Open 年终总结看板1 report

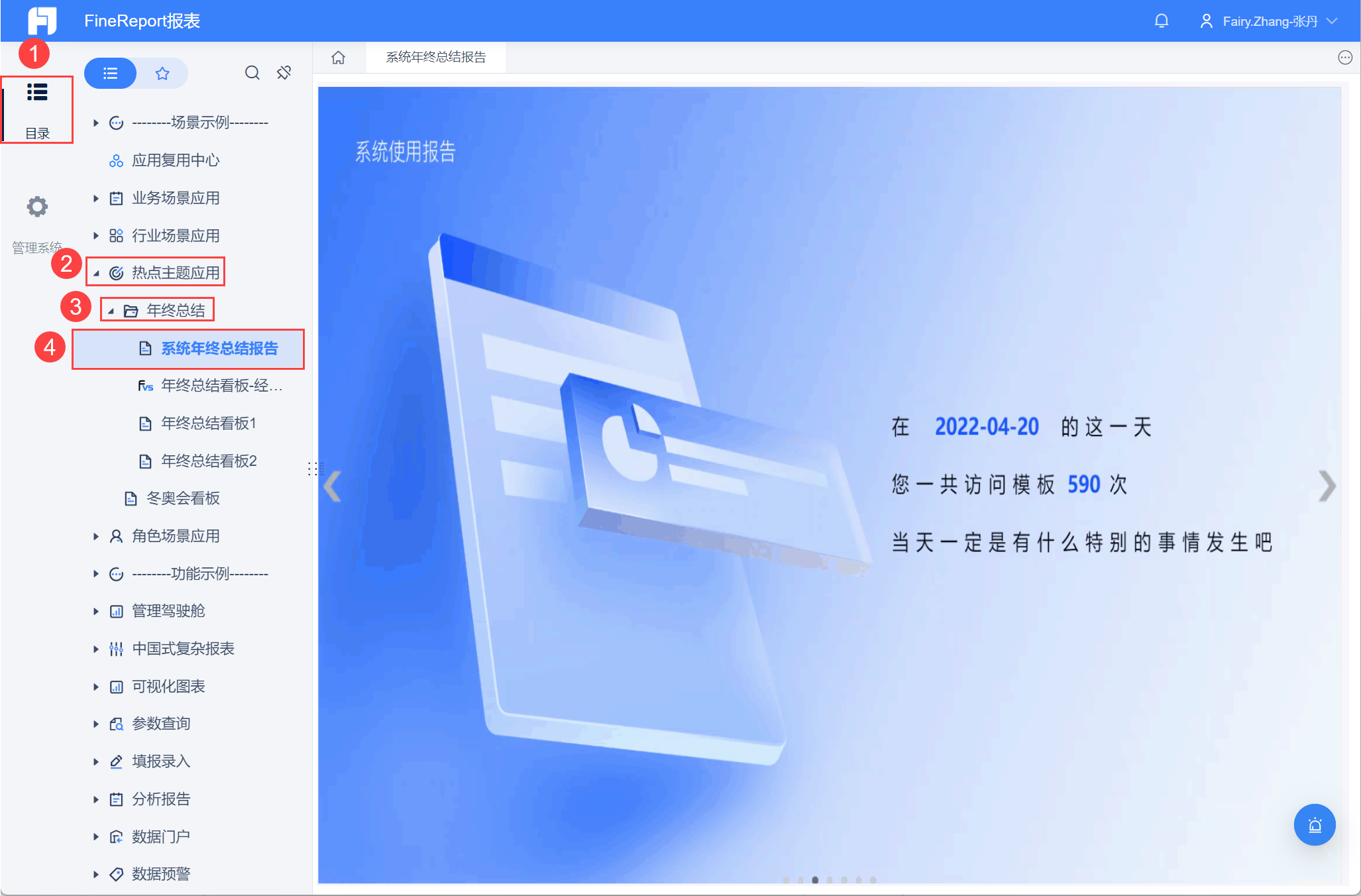pyautogui.click(x=208, y=423)
